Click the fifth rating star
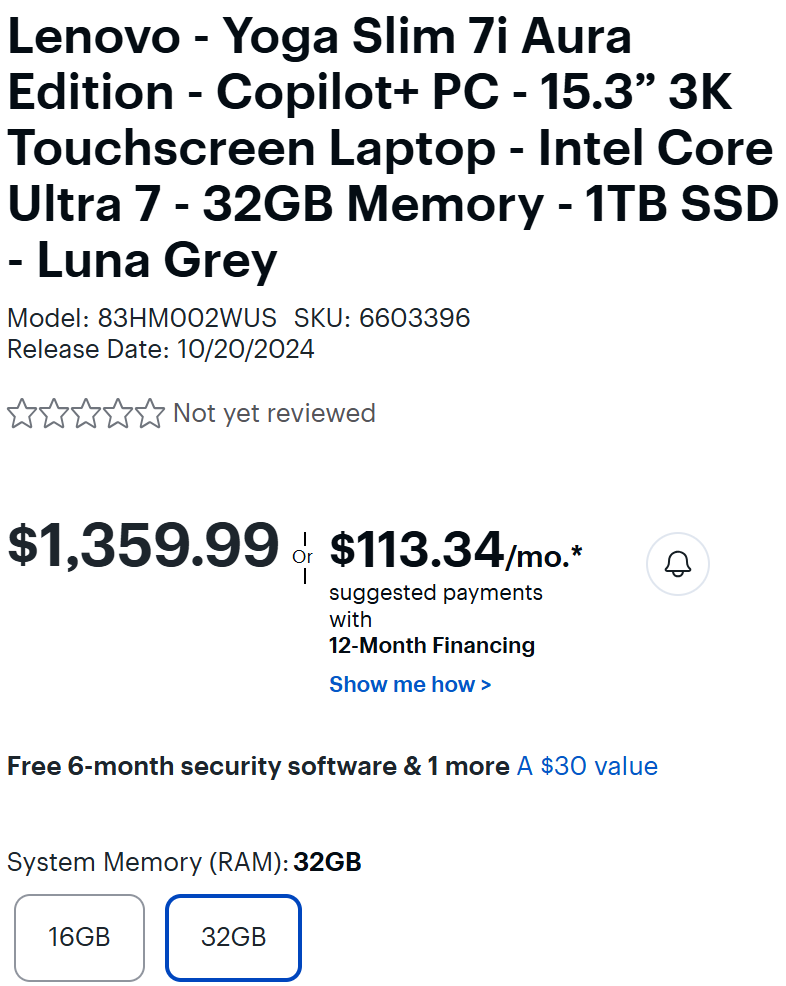The width and height of the screenshot is (786, 986). point(150,414)
